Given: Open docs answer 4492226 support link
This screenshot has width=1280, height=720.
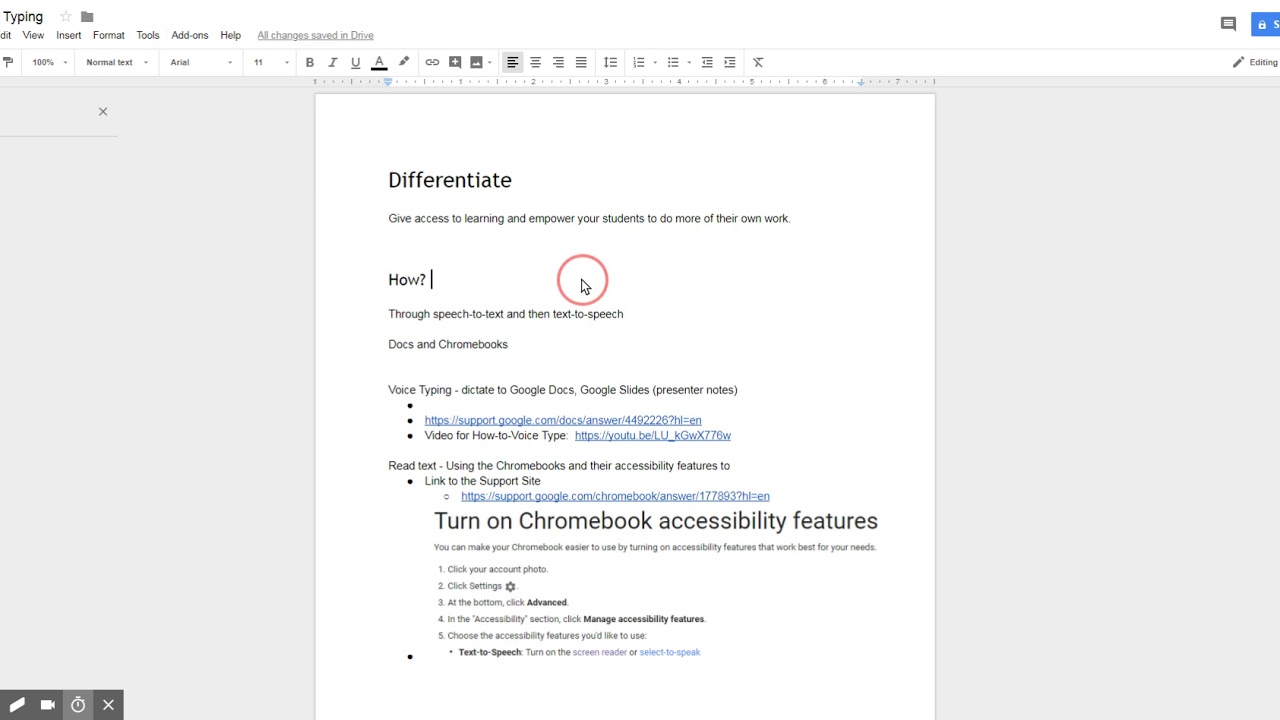Looking at the screenshot, I should click(x=563, y=420).
